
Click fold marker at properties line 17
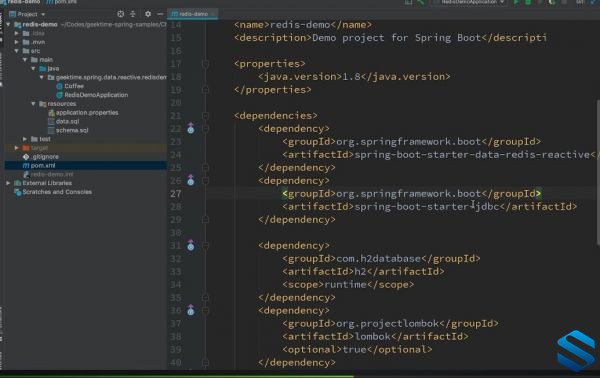coord(205,64)
